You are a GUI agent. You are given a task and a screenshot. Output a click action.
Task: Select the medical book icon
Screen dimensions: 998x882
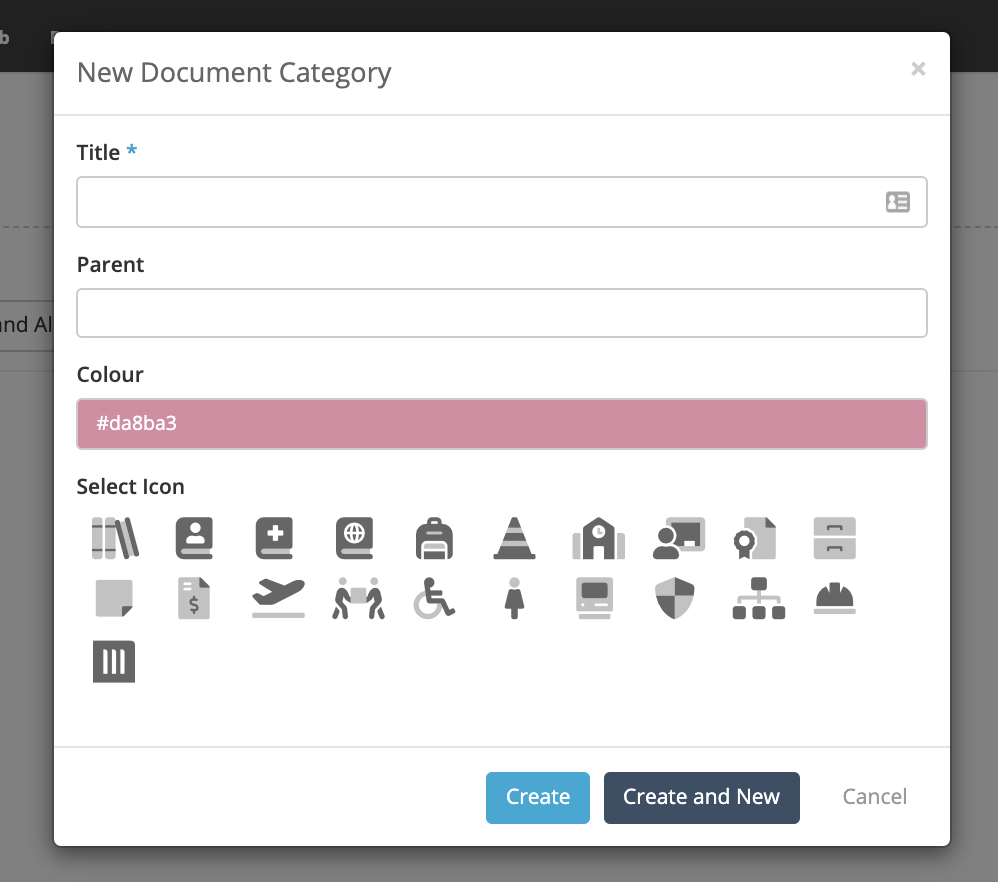click(274, 538)
